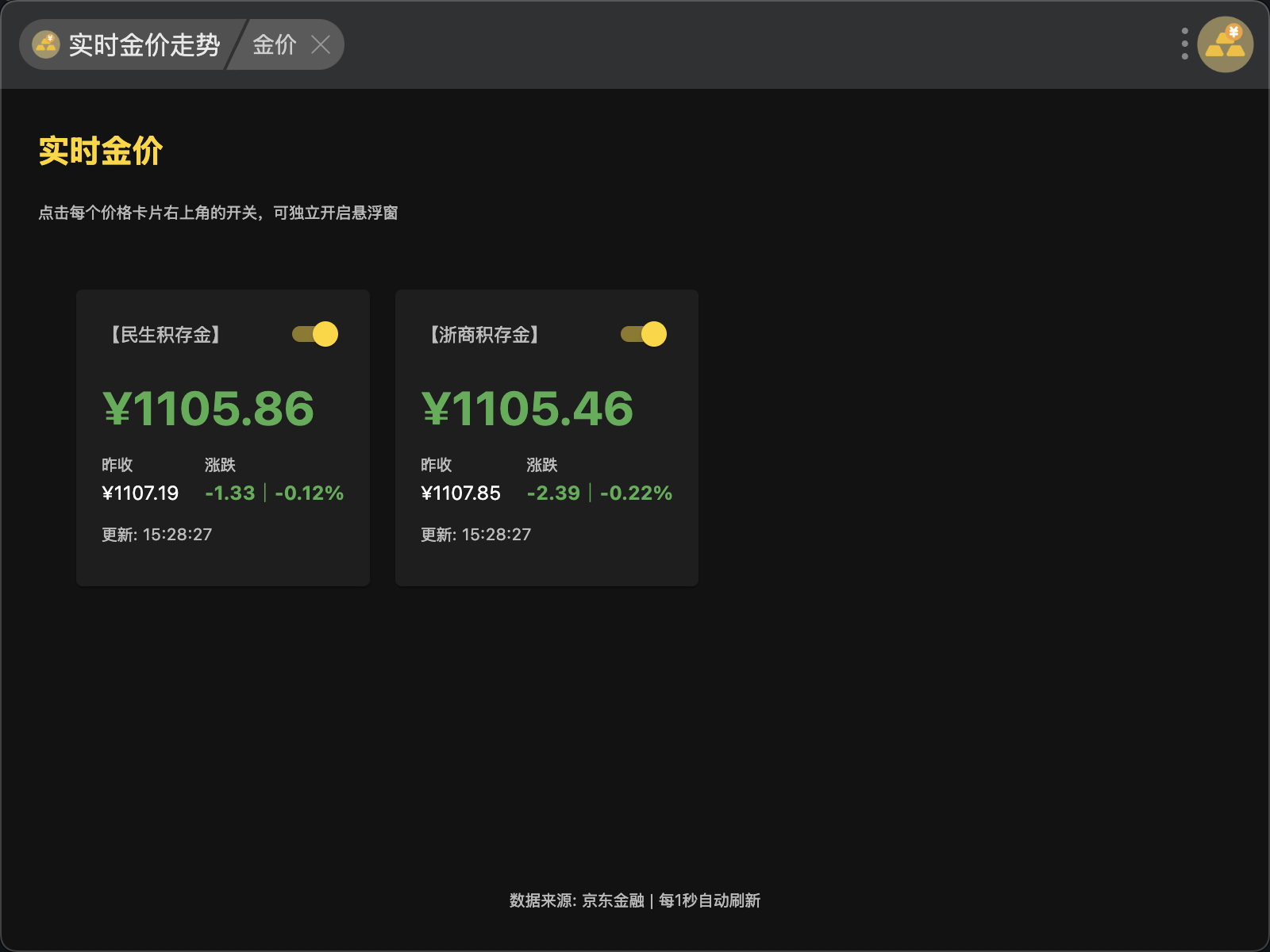Image resolution: width=1270 pixels, height=952 pixels.
Task: Click the -0.12% change percentage
Action: click(x=310, y=493)
